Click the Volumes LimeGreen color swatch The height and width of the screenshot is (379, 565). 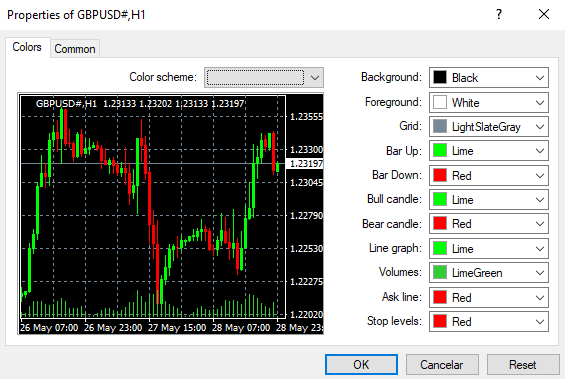pyautogui.click(x=440, y=273)
